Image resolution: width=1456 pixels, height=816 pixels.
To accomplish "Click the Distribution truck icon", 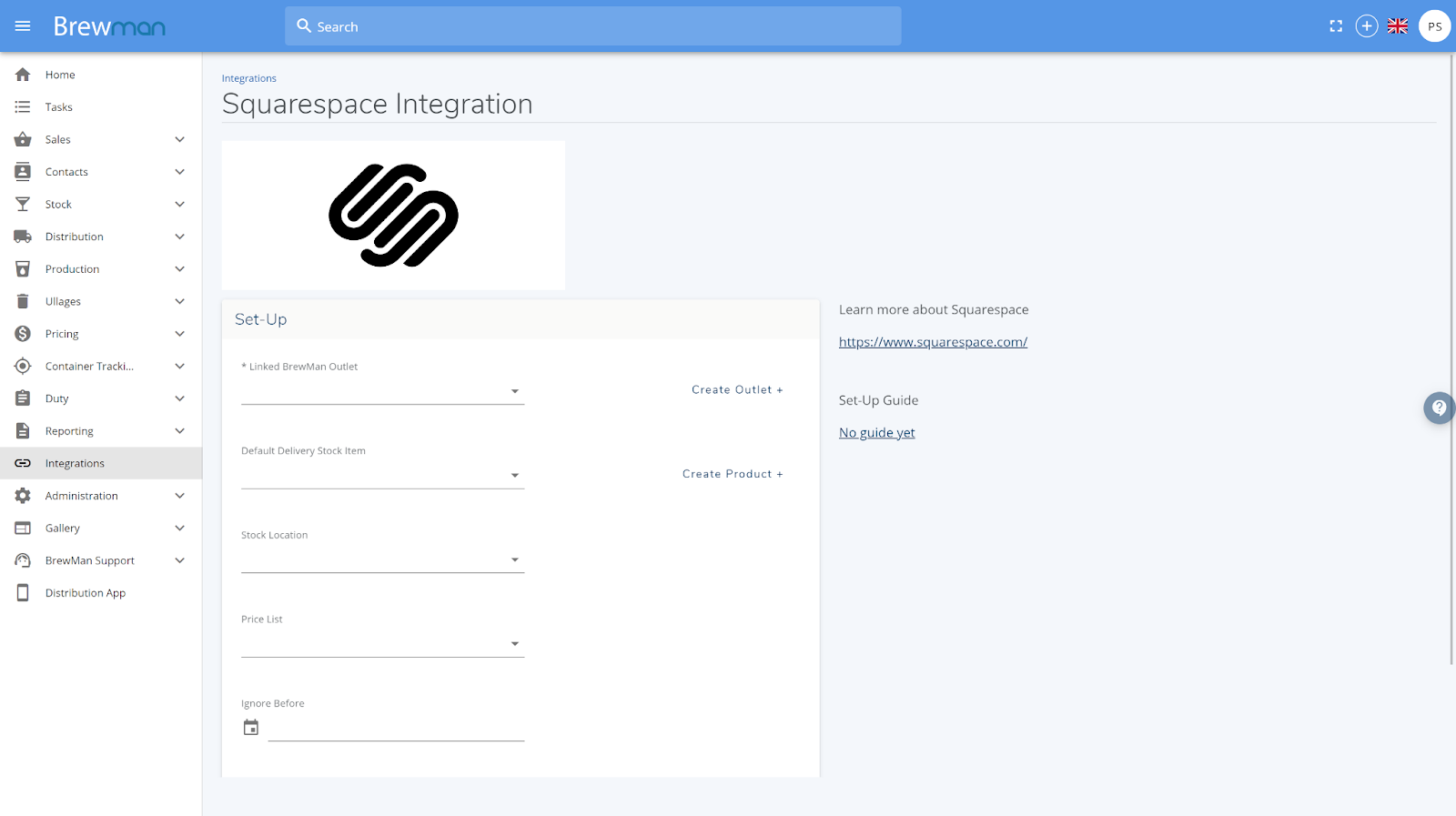I will point(23,237).
